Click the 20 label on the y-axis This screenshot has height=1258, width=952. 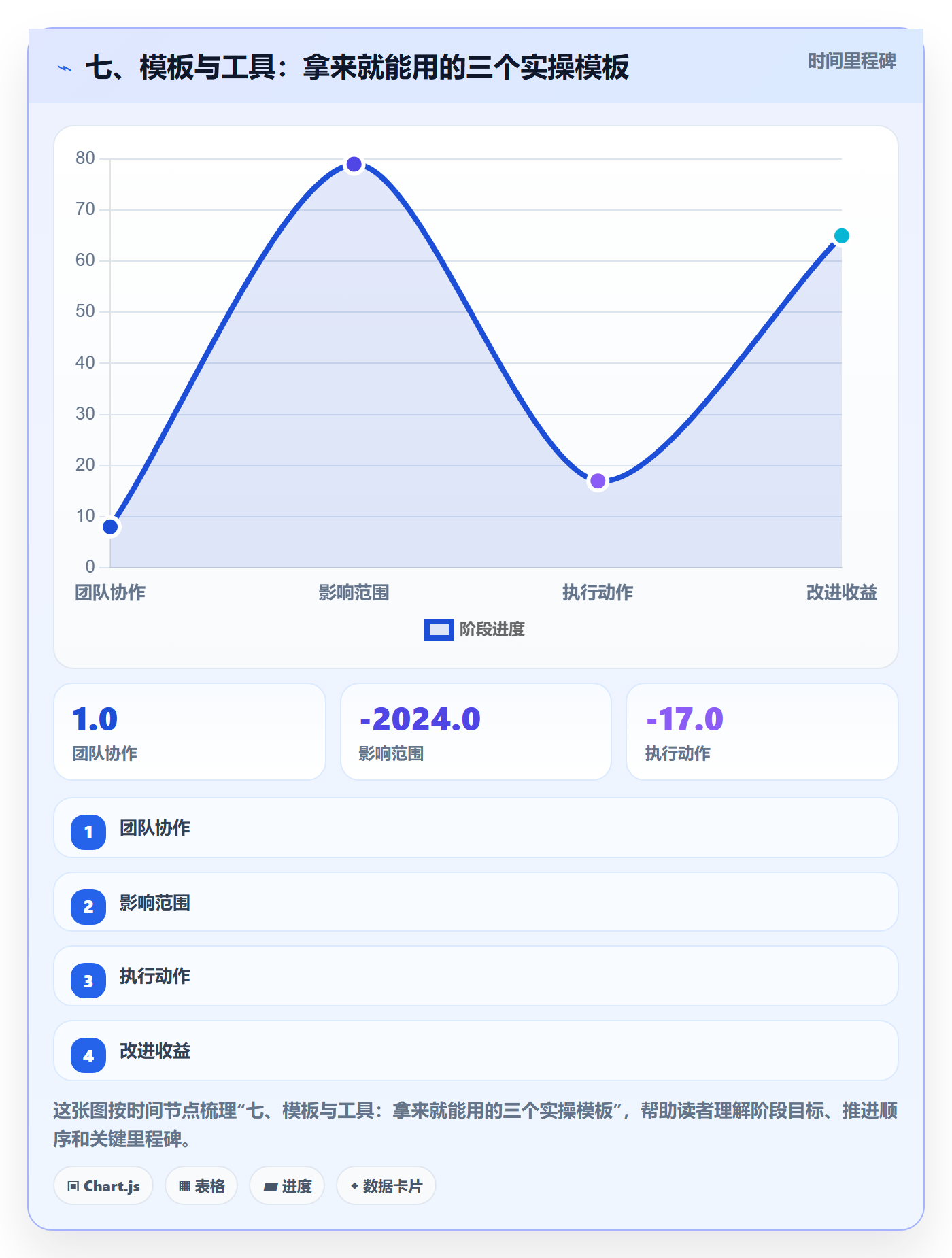[85, 465]
